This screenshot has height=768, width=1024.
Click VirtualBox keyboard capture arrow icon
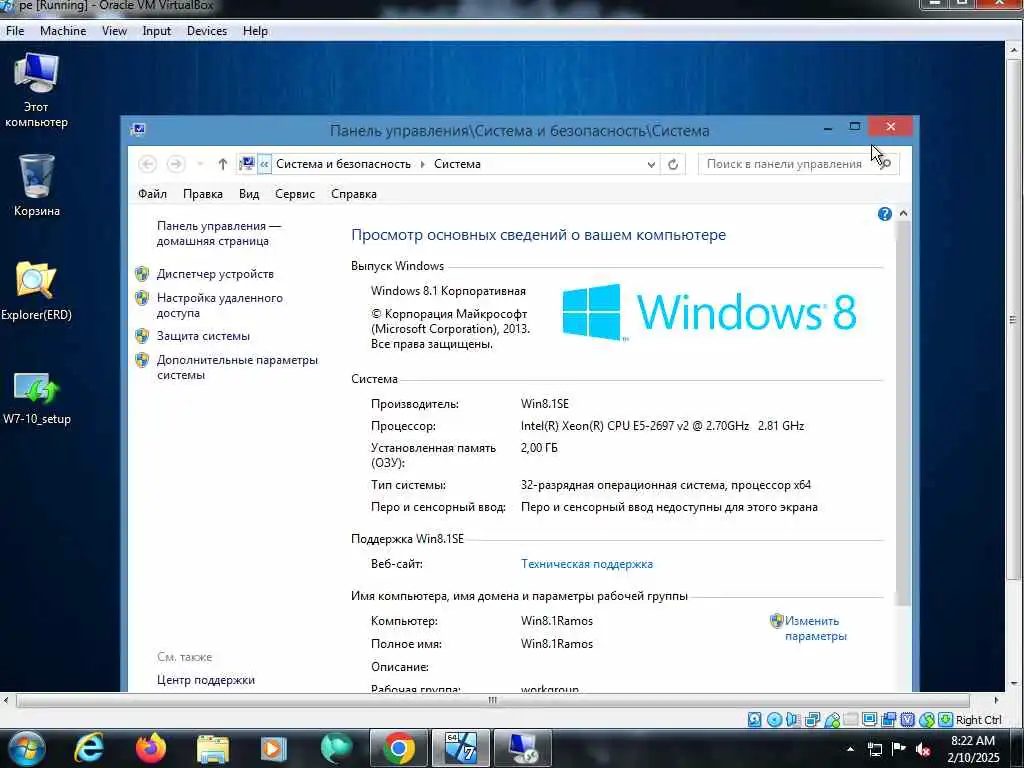(x=945, y=720)
